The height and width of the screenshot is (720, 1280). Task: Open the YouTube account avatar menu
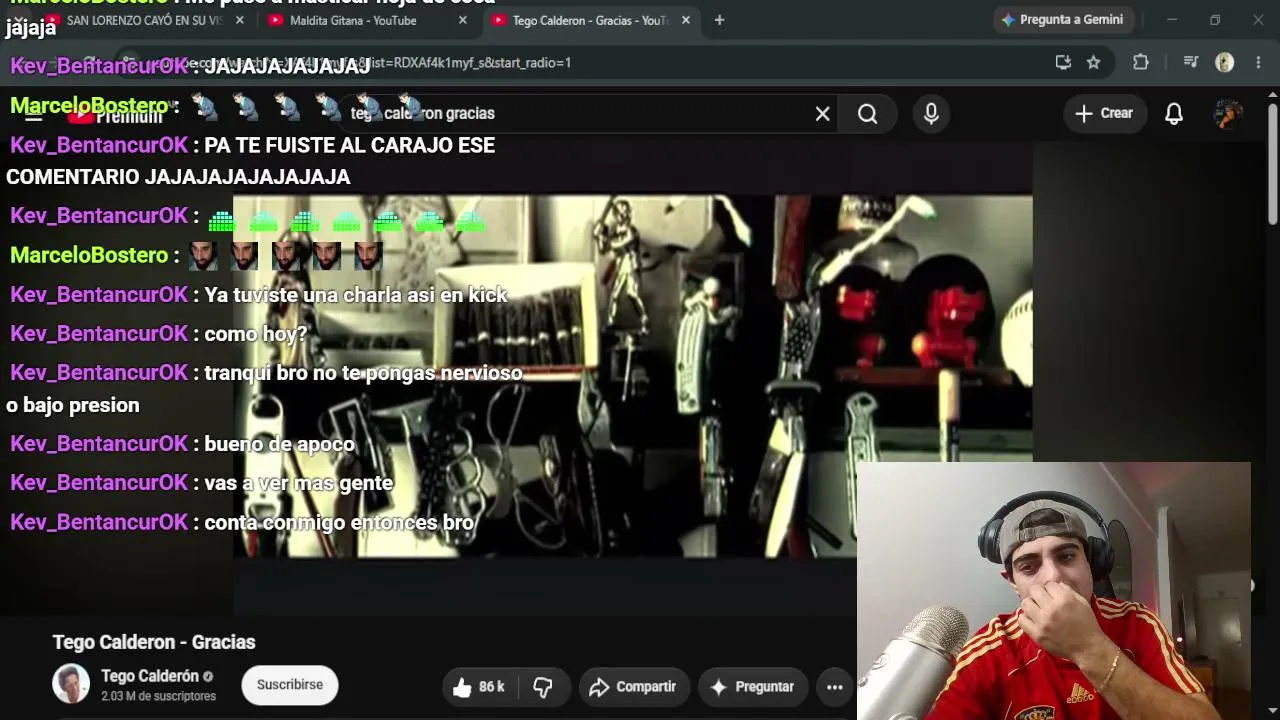[1228, 114]
